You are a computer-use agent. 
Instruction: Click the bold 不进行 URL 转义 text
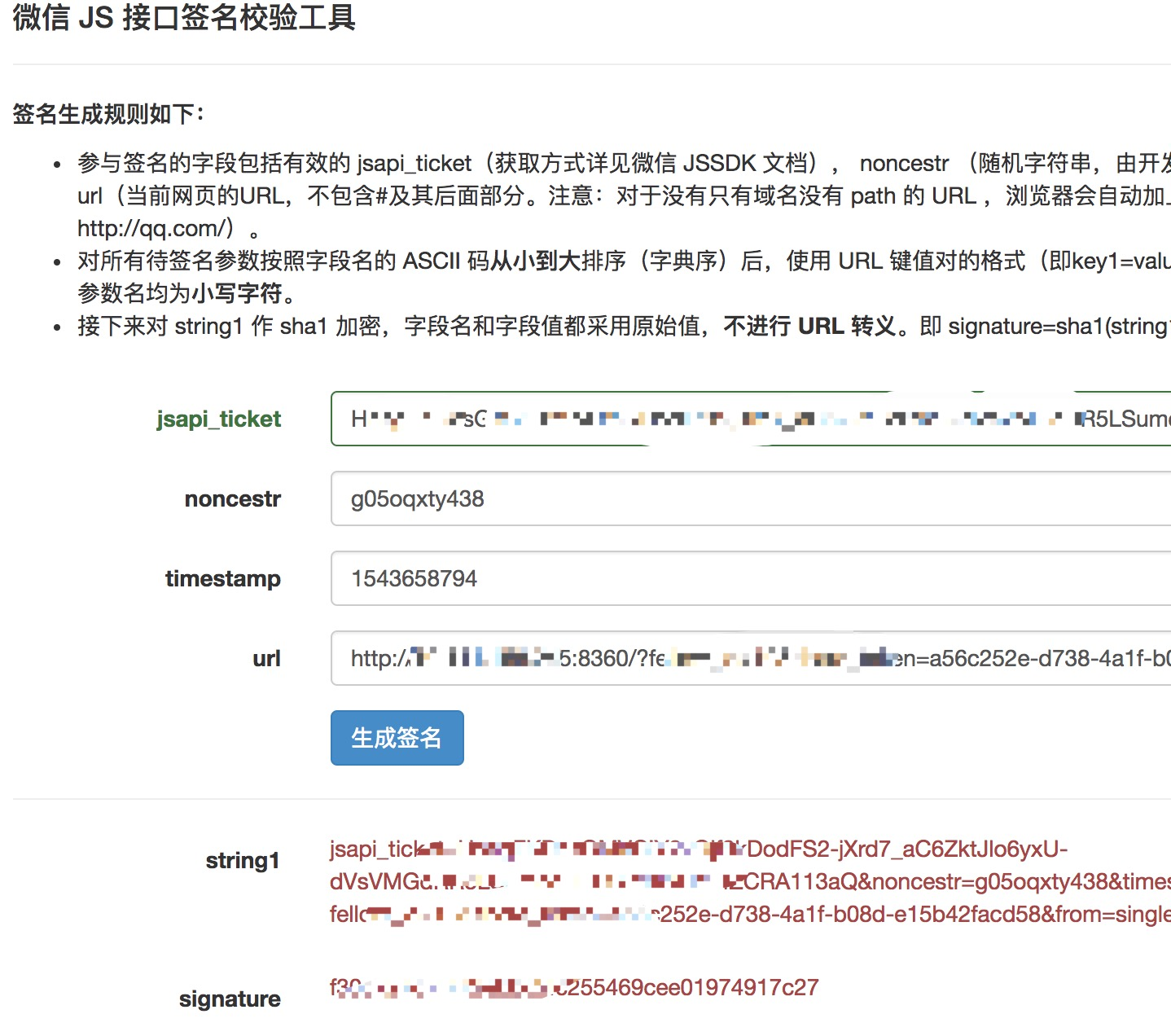coord(810,326)
